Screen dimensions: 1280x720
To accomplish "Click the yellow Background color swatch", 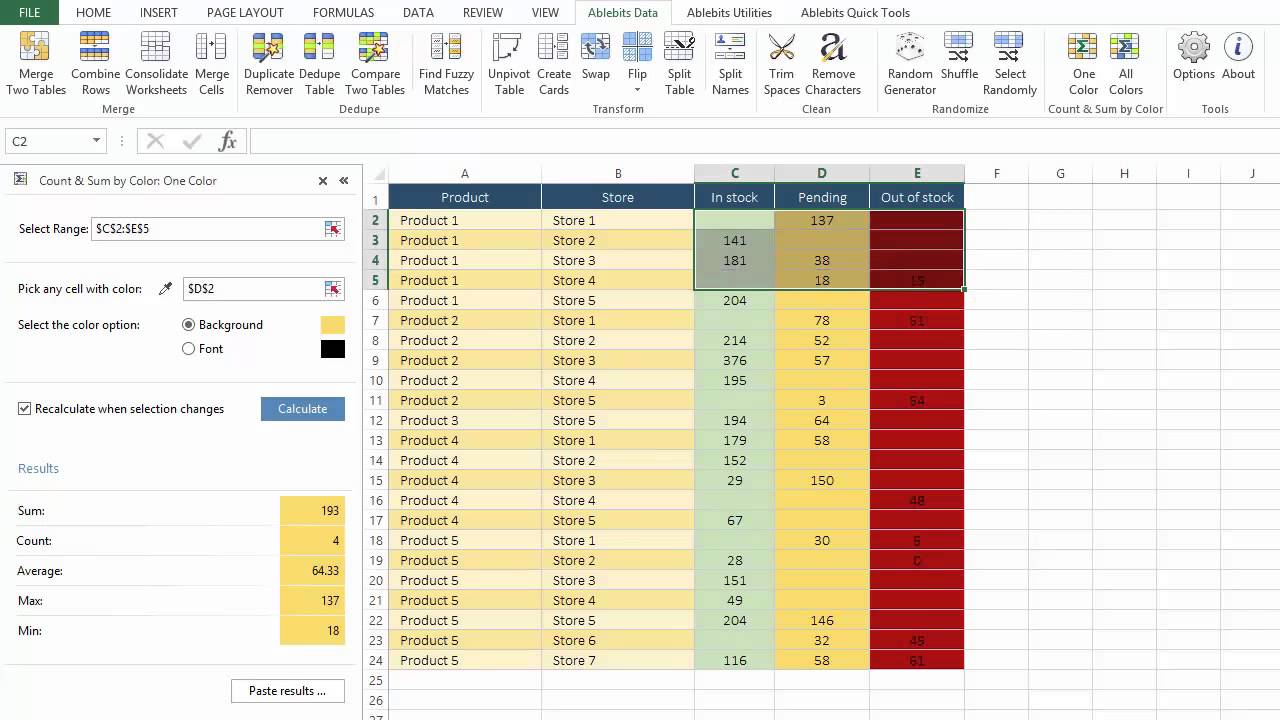I will click(x=333, y=325).
